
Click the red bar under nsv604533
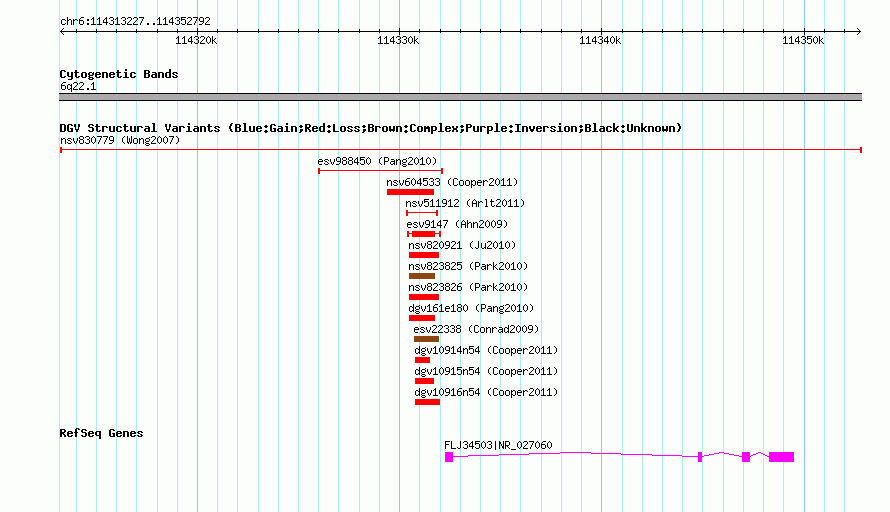click(x=410, y=192)
